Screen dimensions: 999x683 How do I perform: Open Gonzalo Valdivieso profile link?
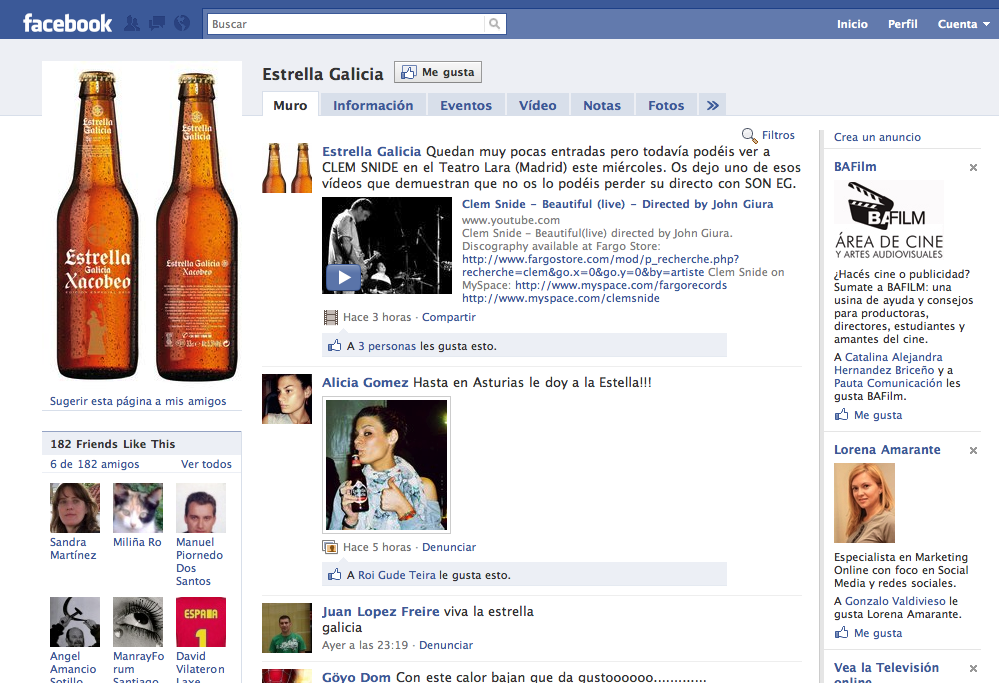[895, 601]
